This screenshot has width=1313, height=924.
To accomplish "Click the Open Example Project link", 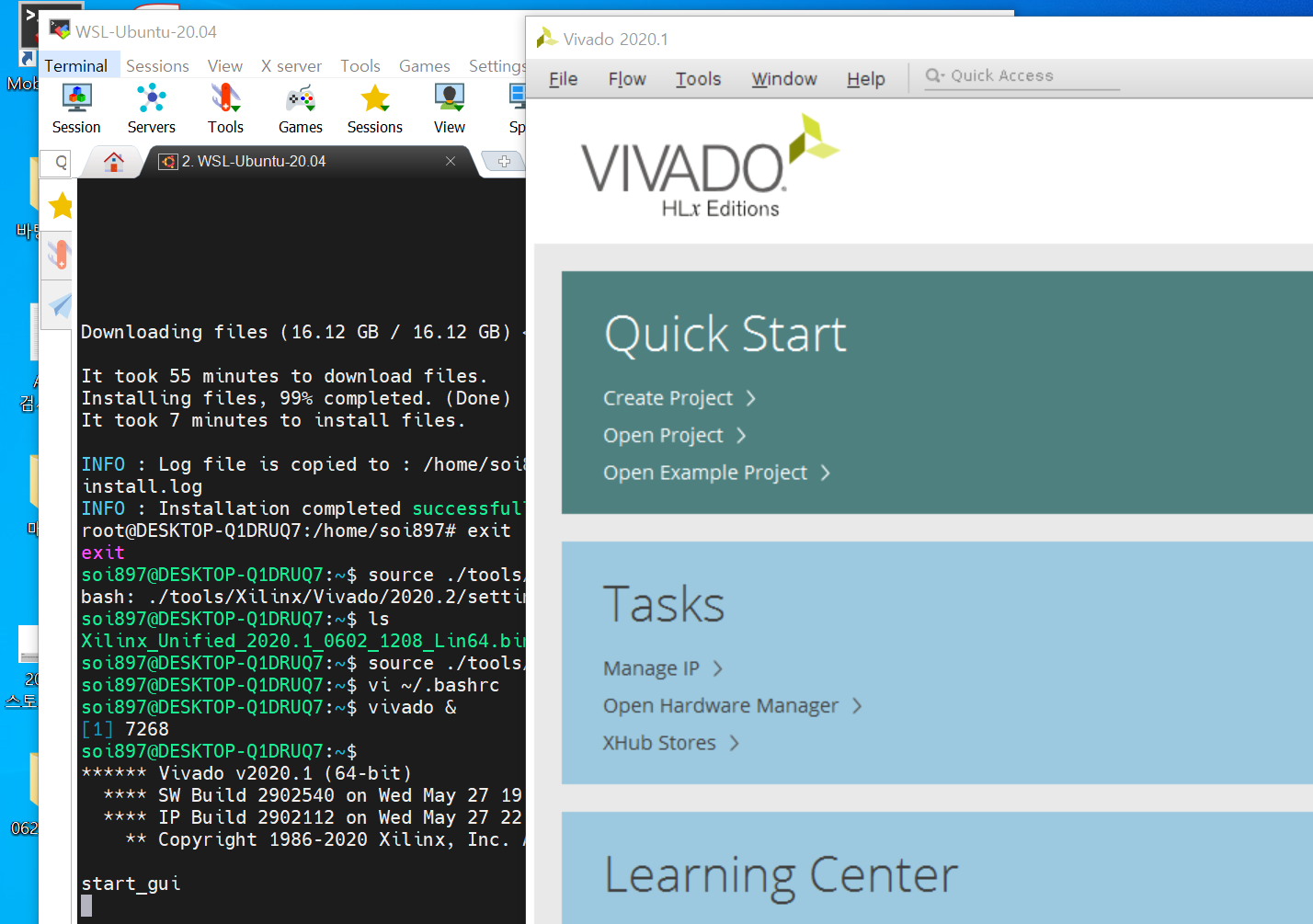I will [x=716, y=473].
